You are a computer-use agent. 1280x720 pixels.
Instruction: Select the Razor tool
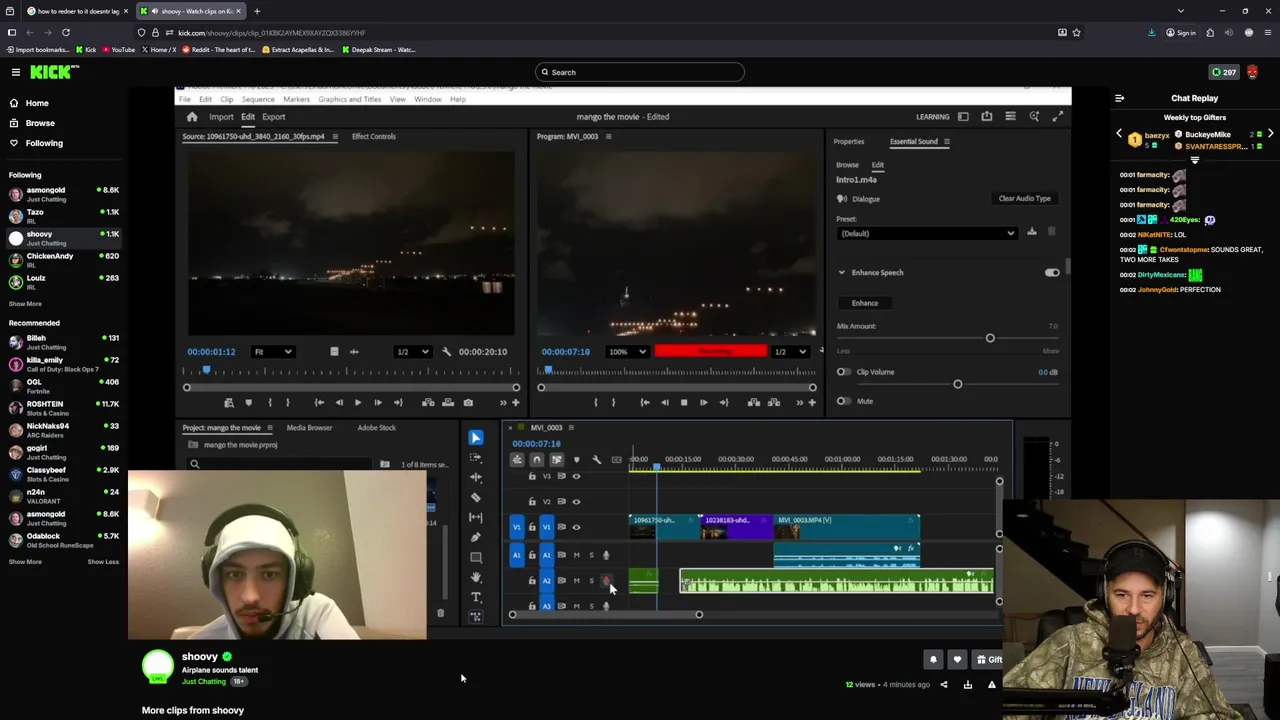pyautogui.click(x=476, y=497)
